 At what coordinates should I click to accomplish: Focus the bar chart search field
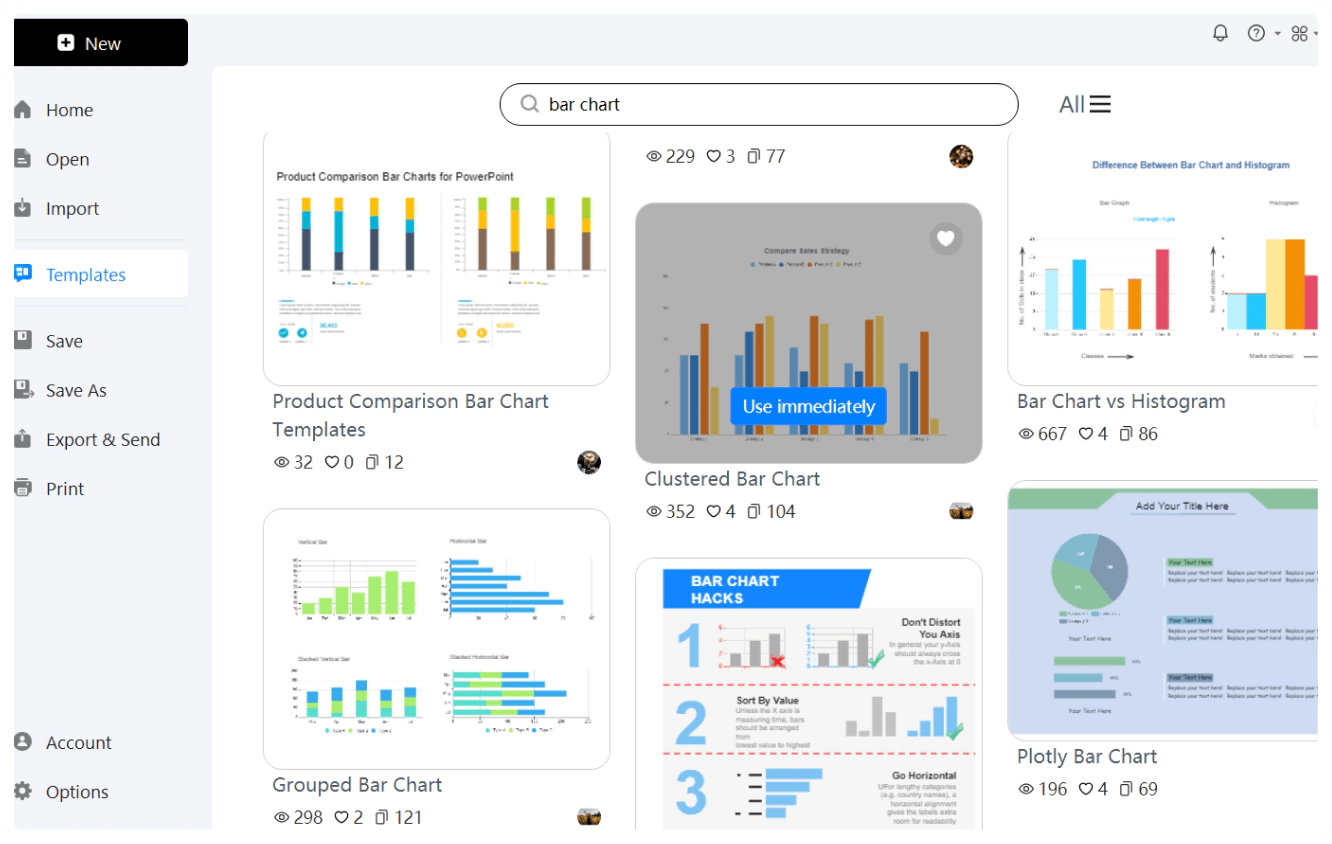(759, 104)
